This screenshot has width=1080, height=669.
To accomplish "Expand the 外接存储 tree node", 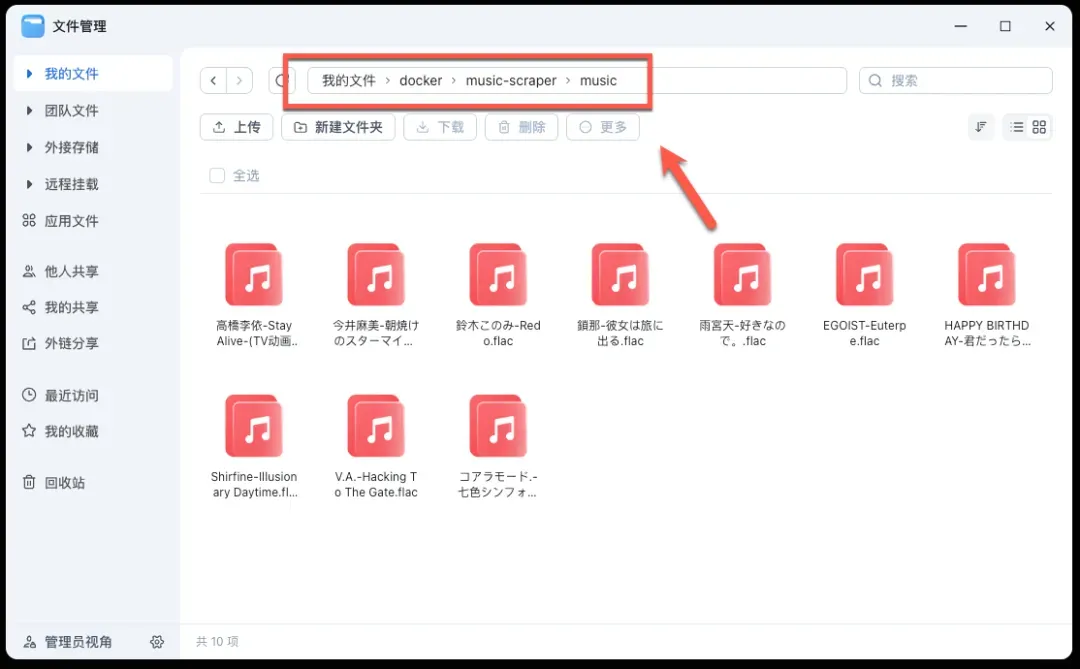I will (x=30, y=148).
